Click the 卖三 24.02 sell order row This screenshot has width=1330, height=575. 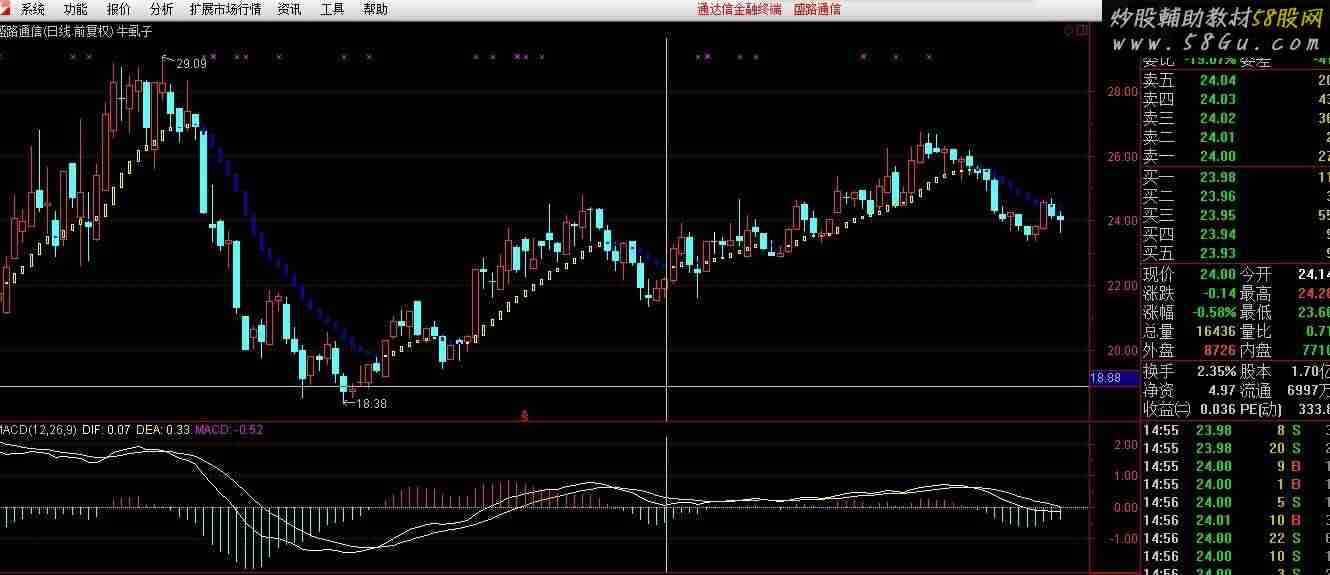(1236, 118)
